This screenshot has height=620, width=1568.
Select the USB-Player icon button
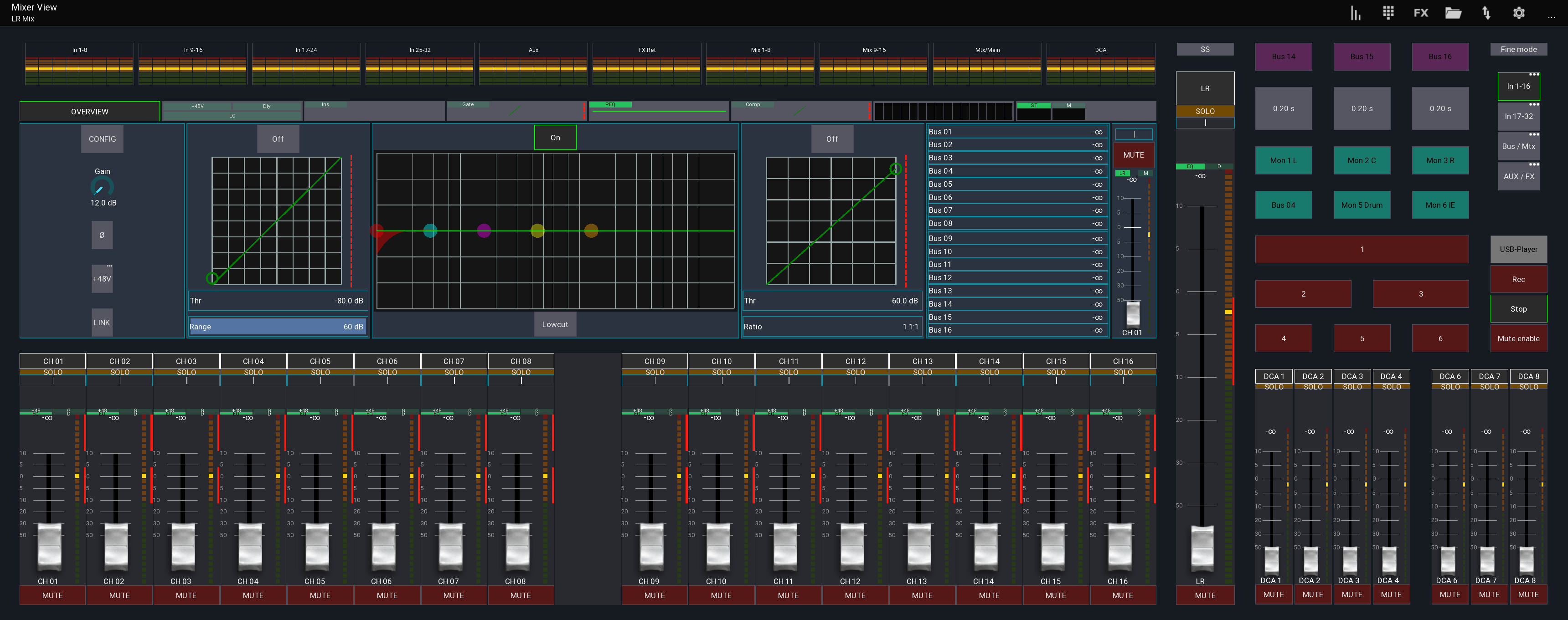(1519, 249)
